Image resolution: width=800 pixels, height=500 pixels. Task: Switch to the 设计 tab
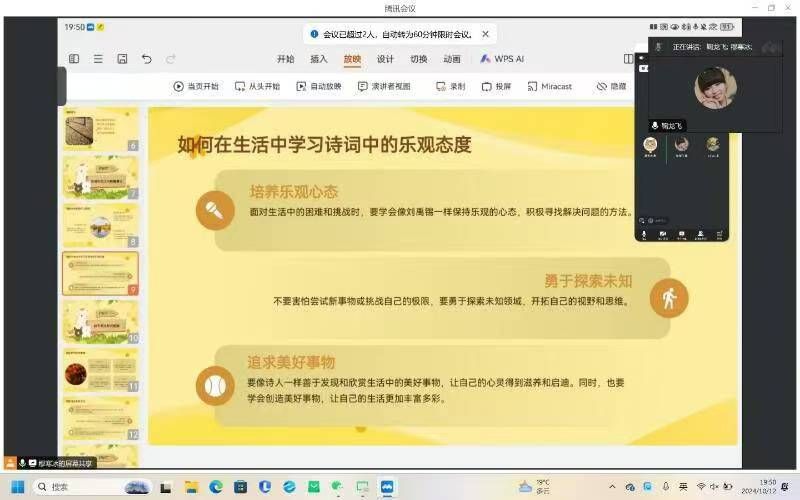coord(385,59)
